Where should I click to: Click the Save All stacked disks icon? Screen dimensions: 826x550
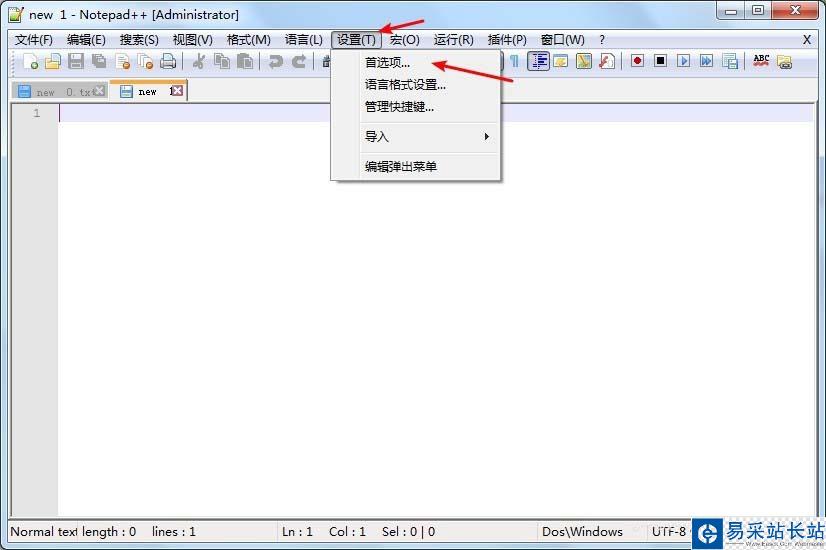[99, 62]
